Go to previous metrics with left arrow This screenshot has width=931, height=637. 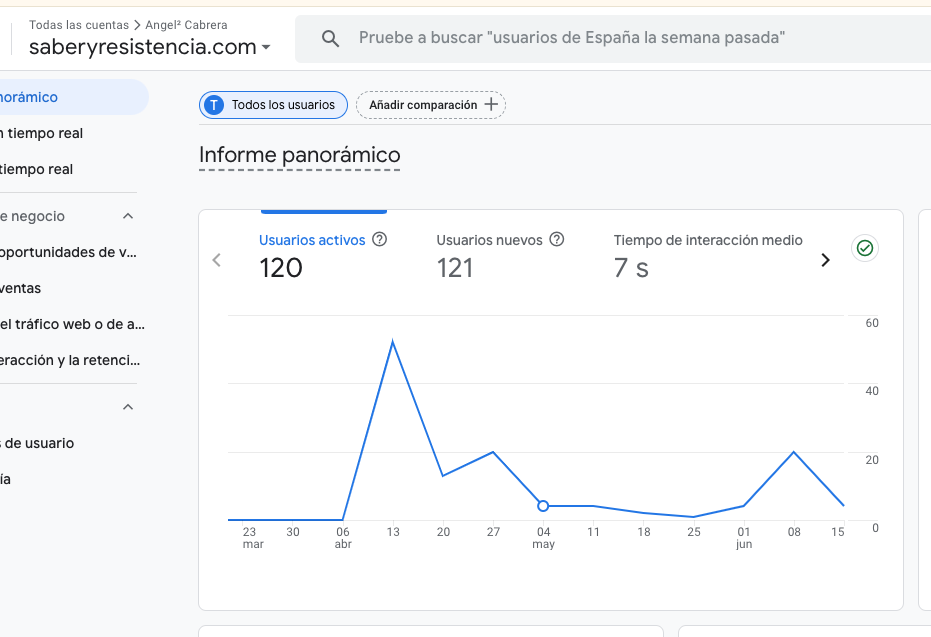216,260
